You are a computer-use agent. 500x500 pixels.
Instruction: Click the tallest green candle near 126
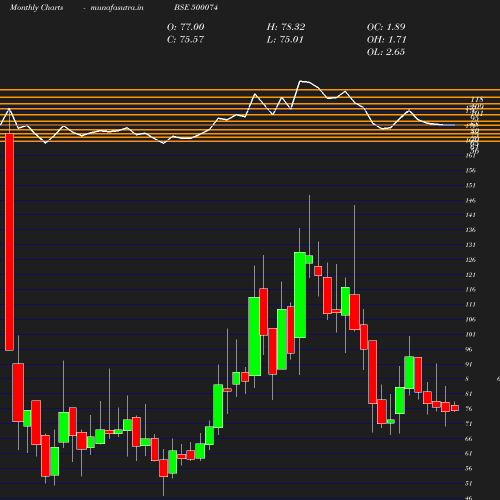(300, 295)
